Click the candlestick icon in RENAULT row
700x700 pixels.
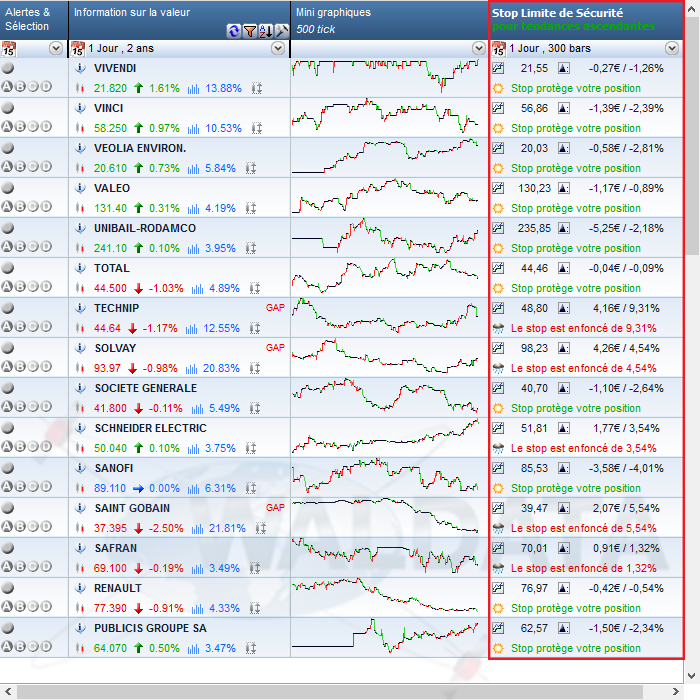(80, 608)
